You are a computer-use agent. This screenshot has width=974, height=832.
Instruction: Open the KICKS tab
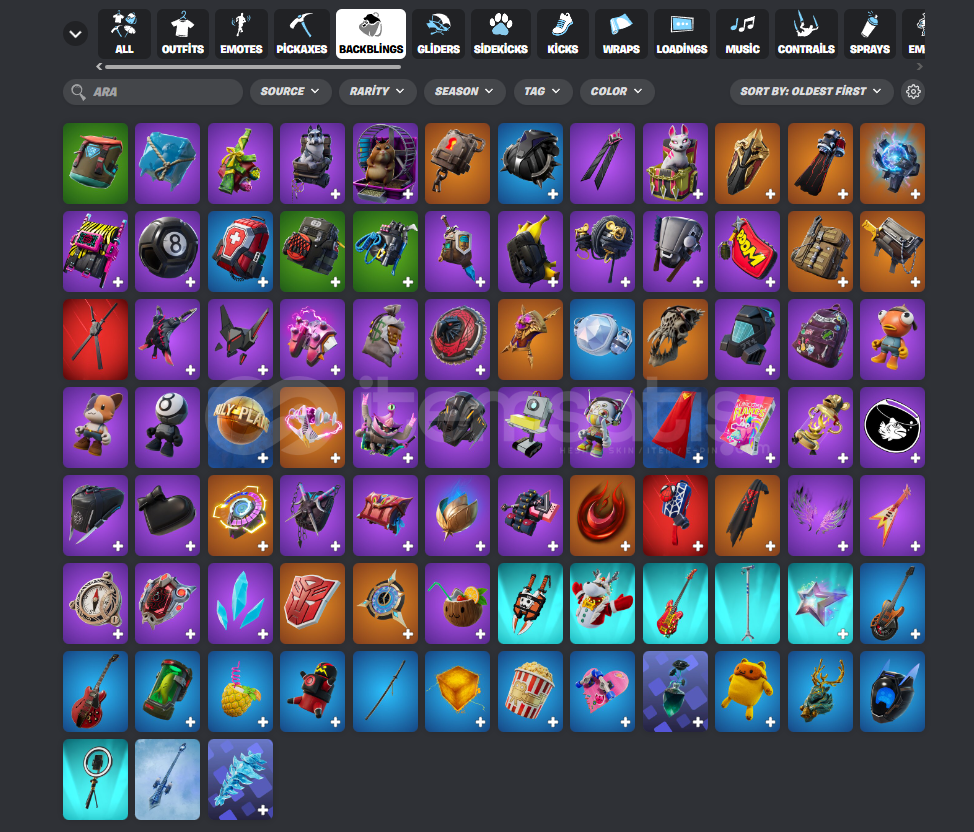point(563,34)
